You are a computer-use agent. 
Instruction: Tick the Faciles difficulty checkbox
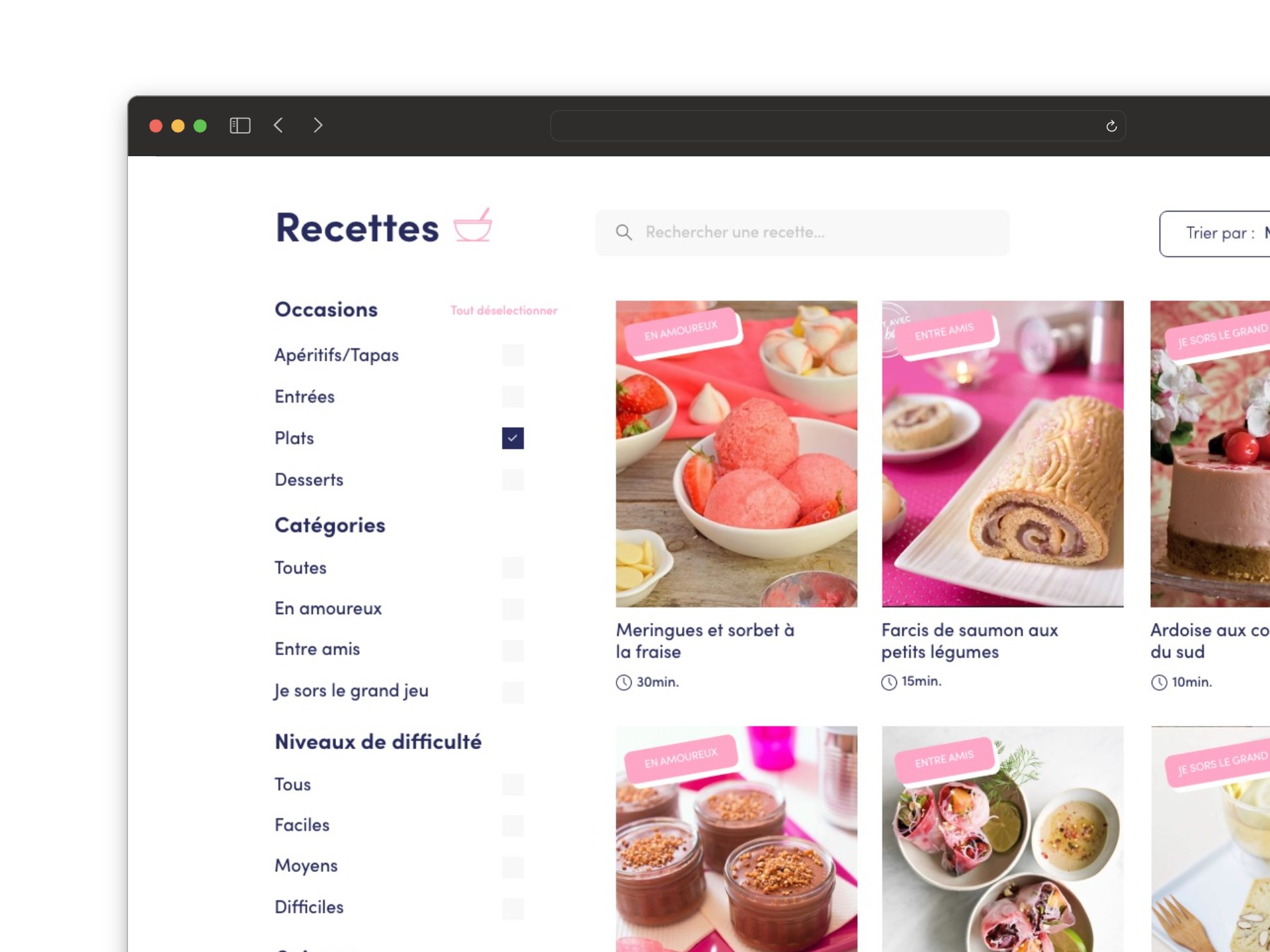(513, 826)
